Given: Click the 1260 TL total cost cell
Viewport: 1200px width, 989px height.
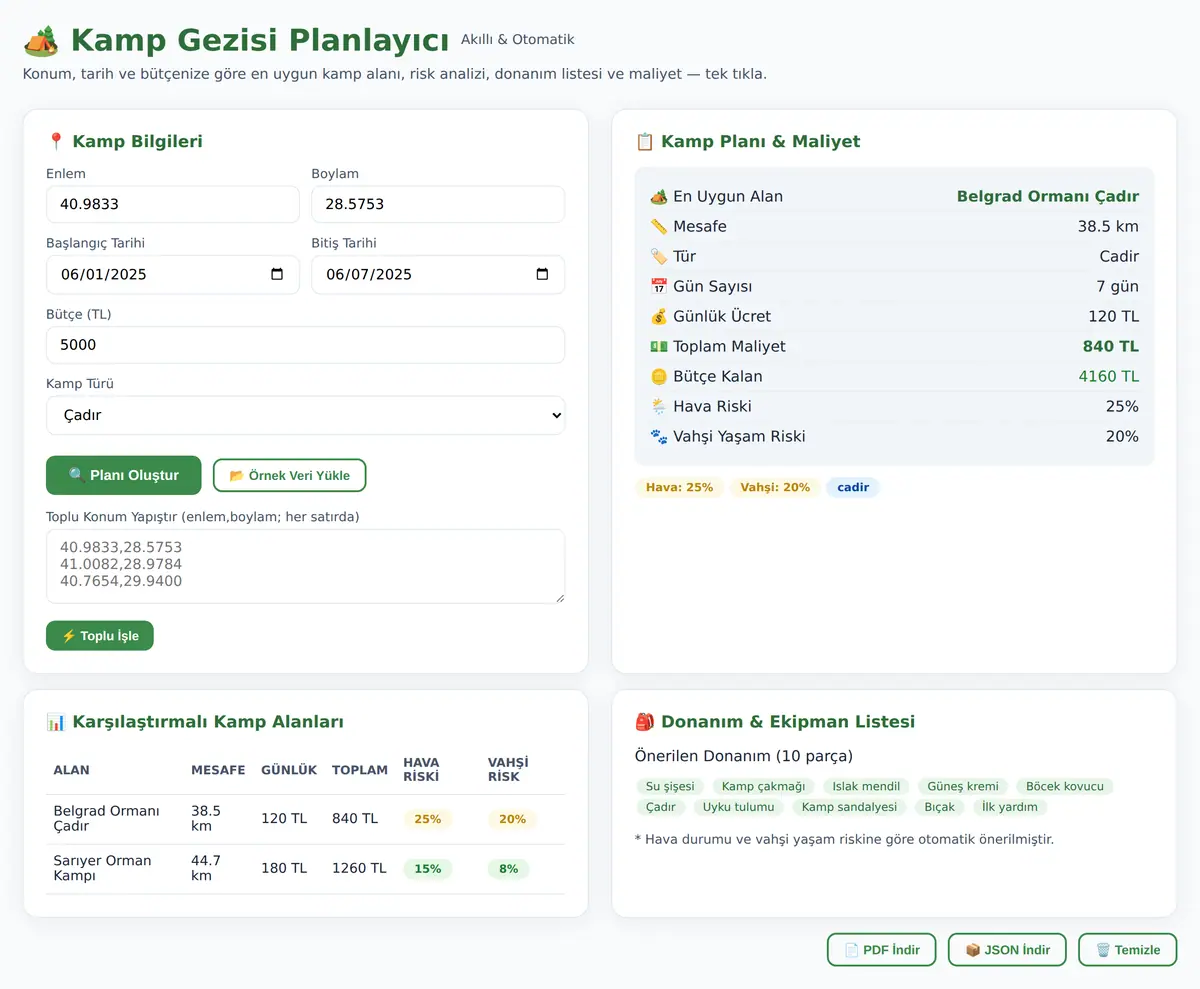Looking at the screenshot, I should [x=359, y=868].
